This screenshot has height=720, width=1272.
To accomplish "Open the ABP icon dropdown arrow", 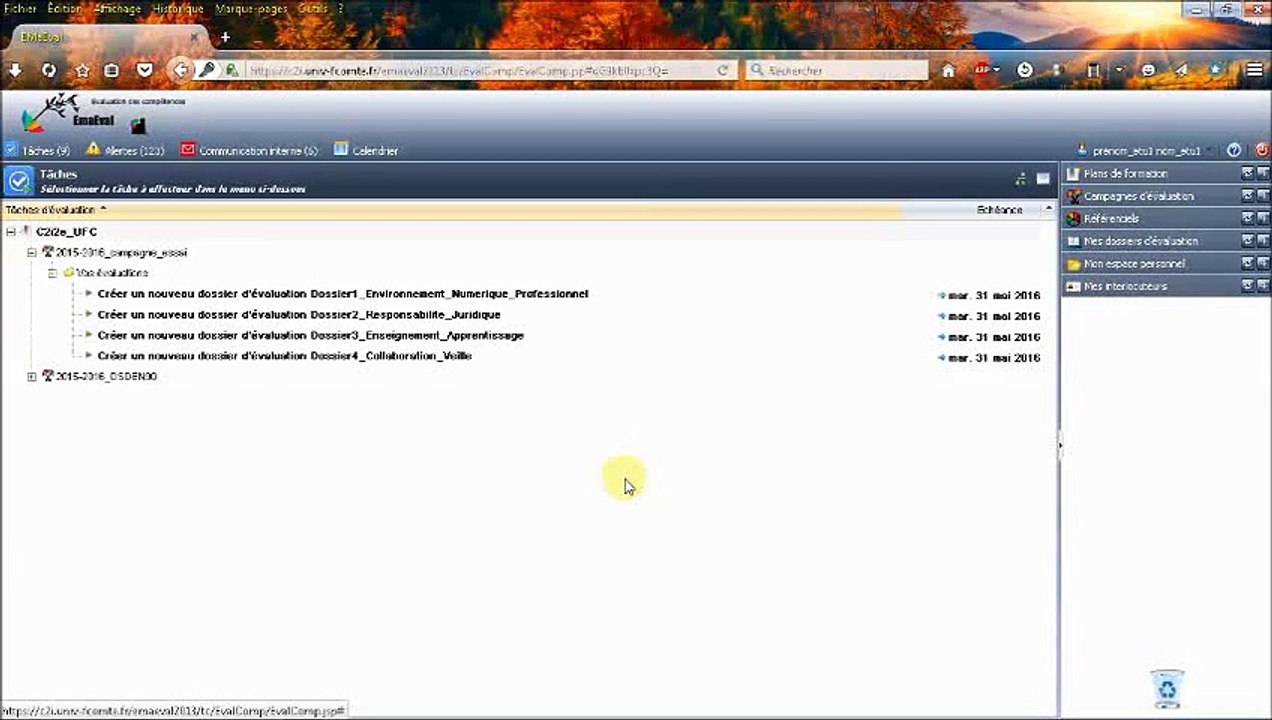I will tap(997, 70).
